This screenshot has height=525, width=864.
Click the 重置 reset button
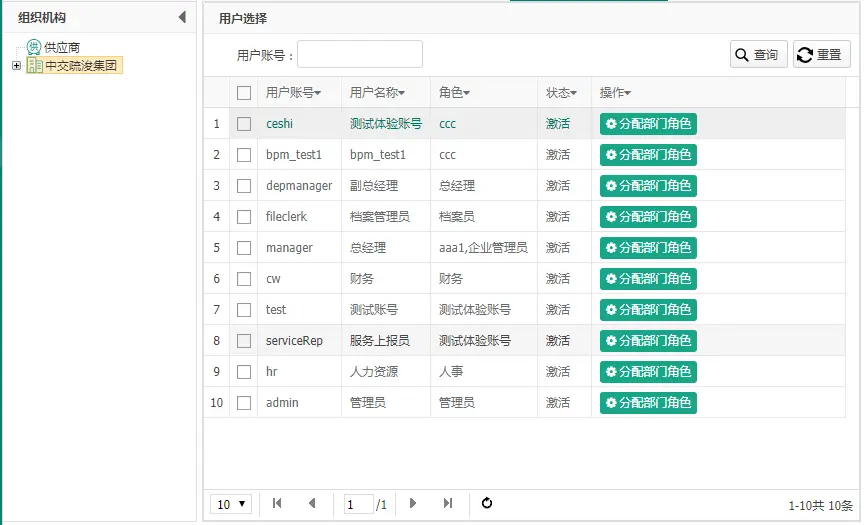[822, 55]
